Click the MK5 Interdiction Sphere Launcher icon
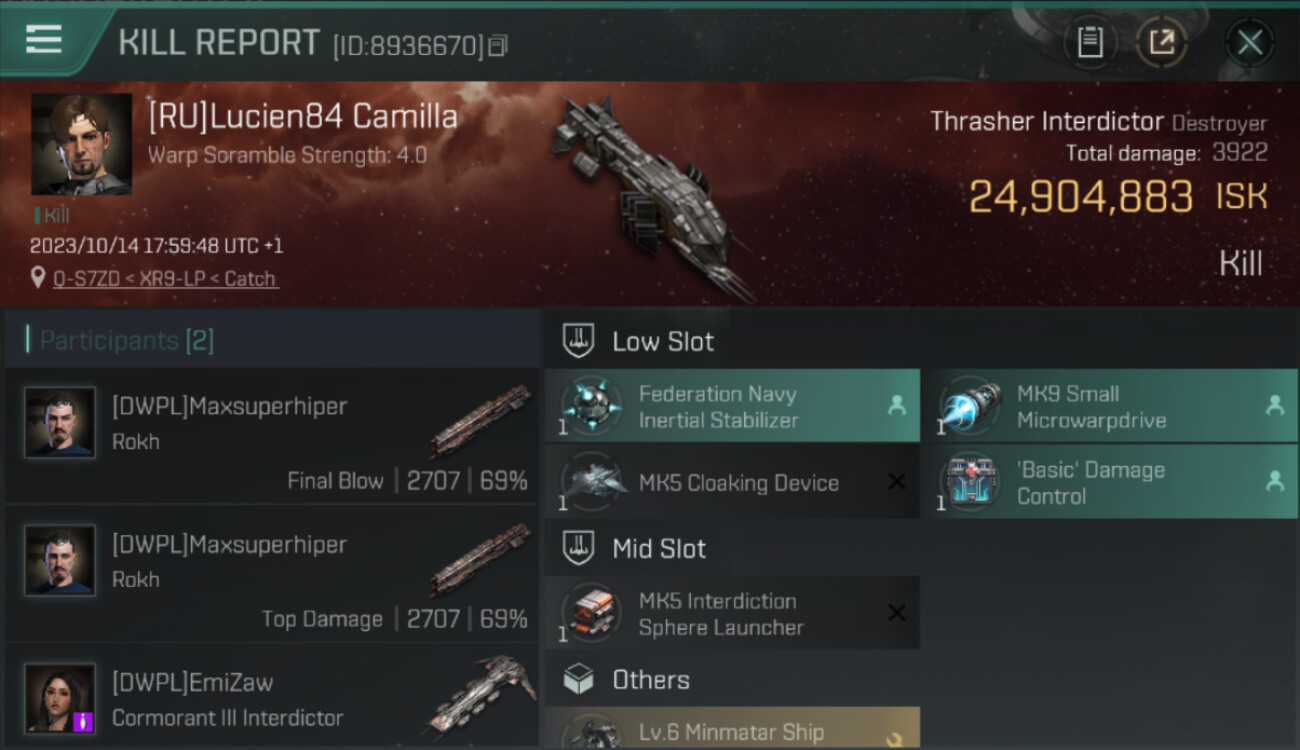Image resolution: width=1300 pixels, height=750 pixels. tap(592, 613)
